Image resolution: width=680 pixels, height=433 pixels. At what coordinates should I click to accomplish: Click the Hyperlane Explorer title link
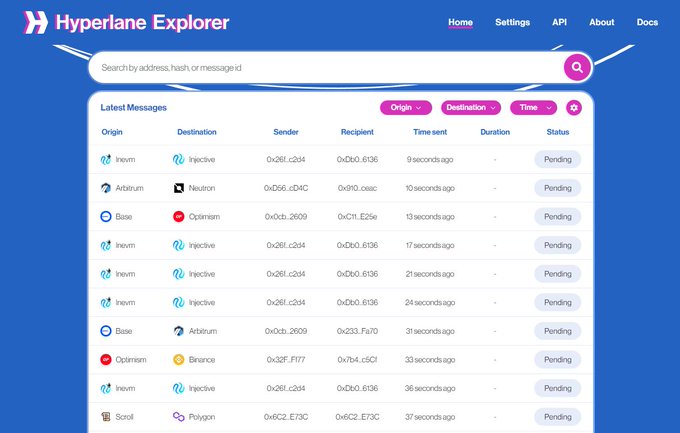click(x=142, y=23)
